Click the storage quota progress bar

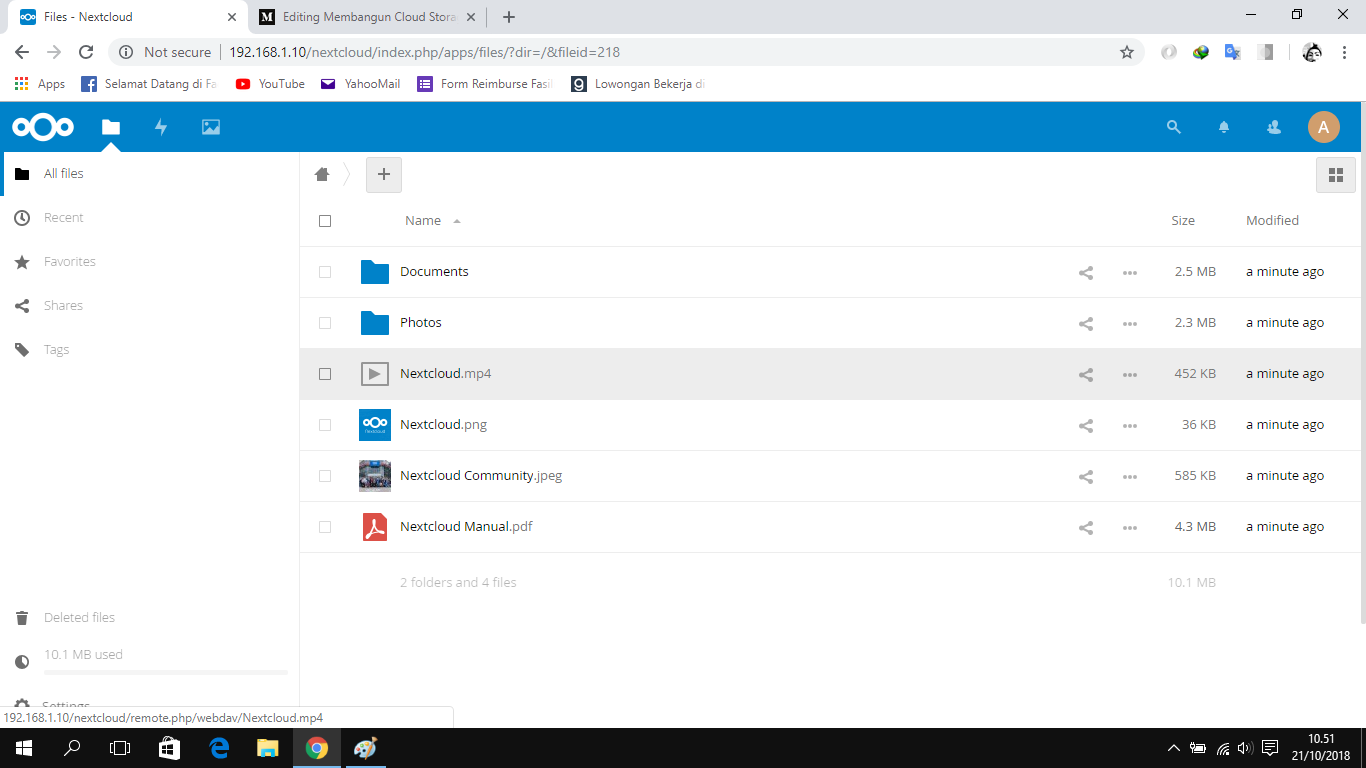click(166, 673)
